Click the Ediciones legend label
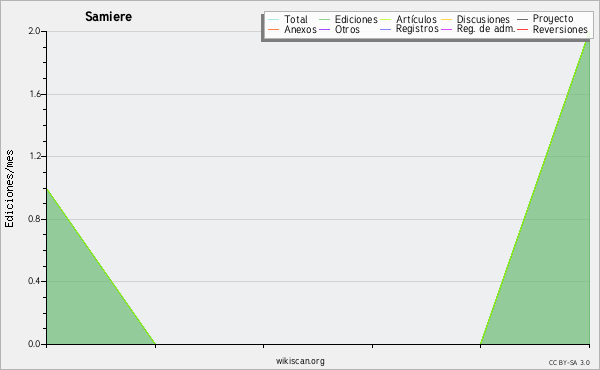Viewport: 600px width, 370px height. (356, 19)
